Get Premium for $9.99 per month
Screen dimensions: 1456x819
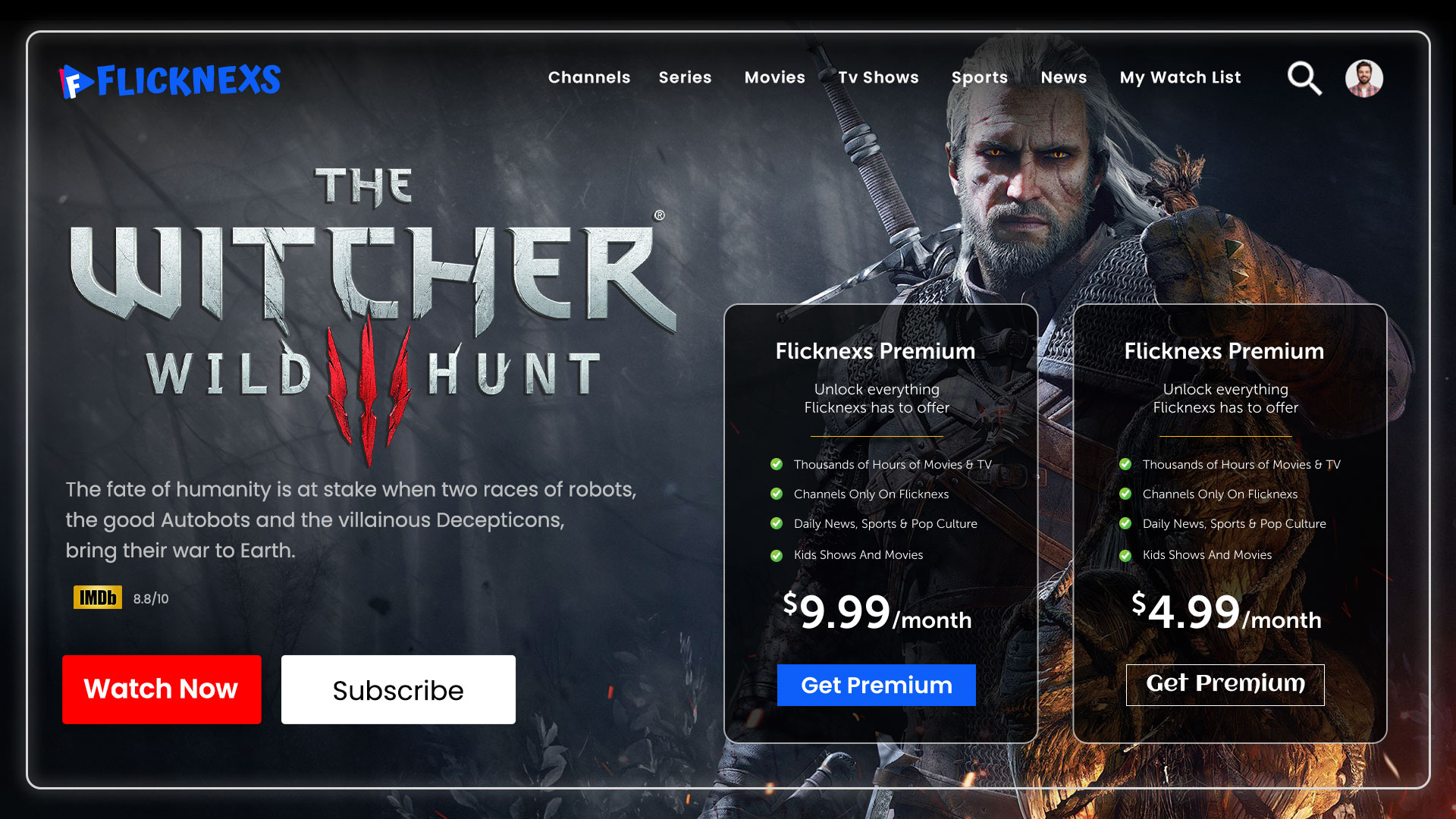coord(876,685)
